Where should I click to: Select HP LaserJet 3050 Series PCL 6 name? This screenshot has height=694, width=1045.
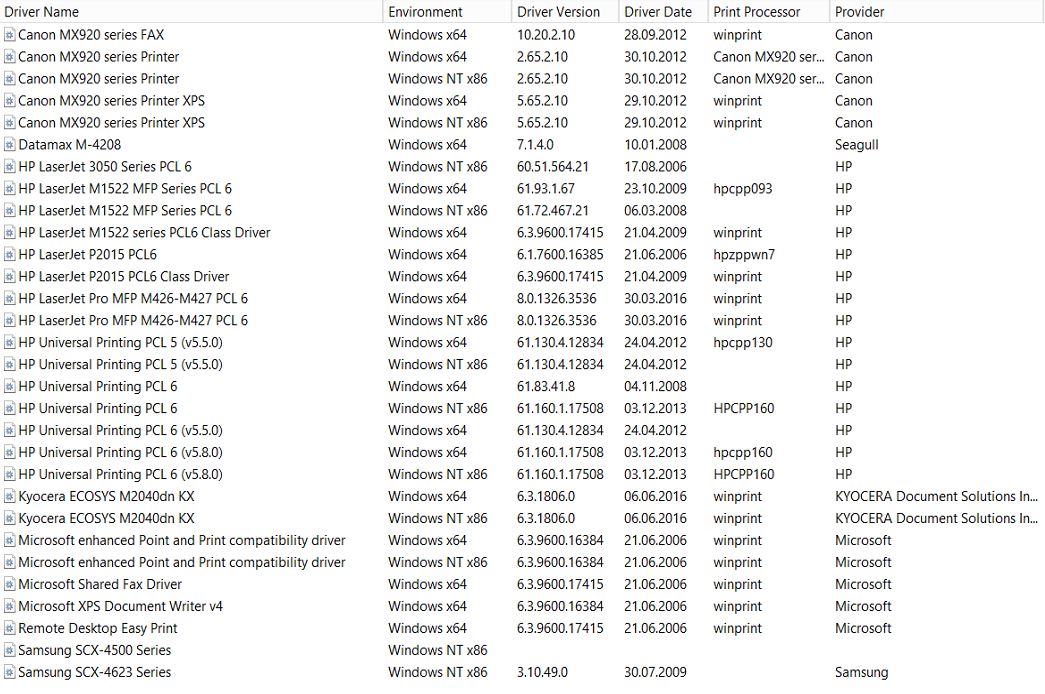click(x=105, y=167)
